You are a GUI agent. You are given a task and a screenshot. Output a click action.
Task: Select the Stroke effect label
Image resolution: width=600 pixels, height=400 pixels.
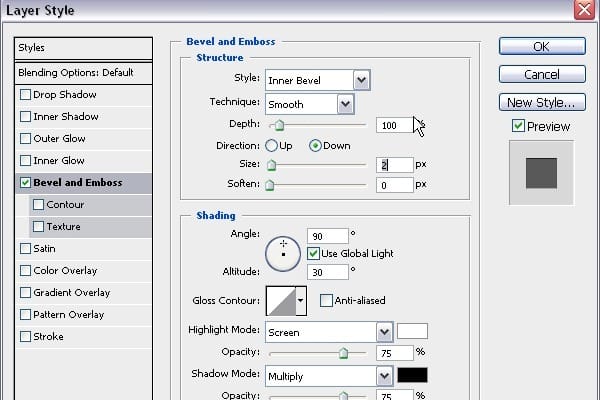tap(48, 336)
